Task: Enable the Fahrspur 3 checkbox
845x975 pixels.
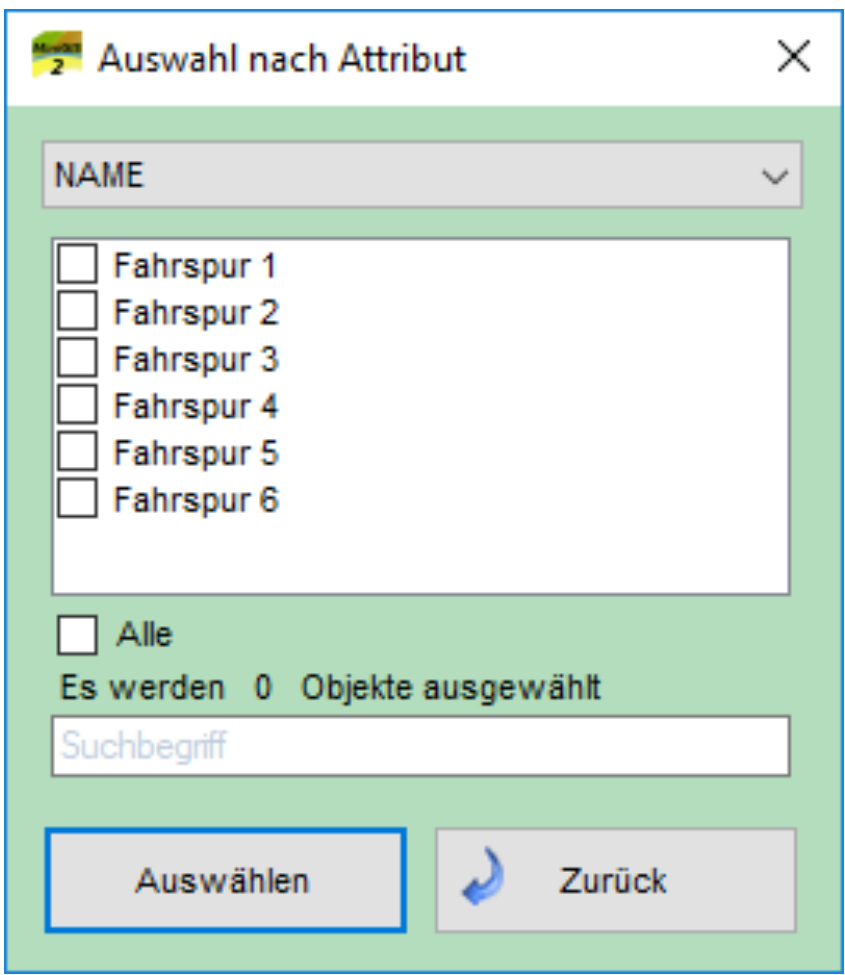Action: click(x=78, y=359)
